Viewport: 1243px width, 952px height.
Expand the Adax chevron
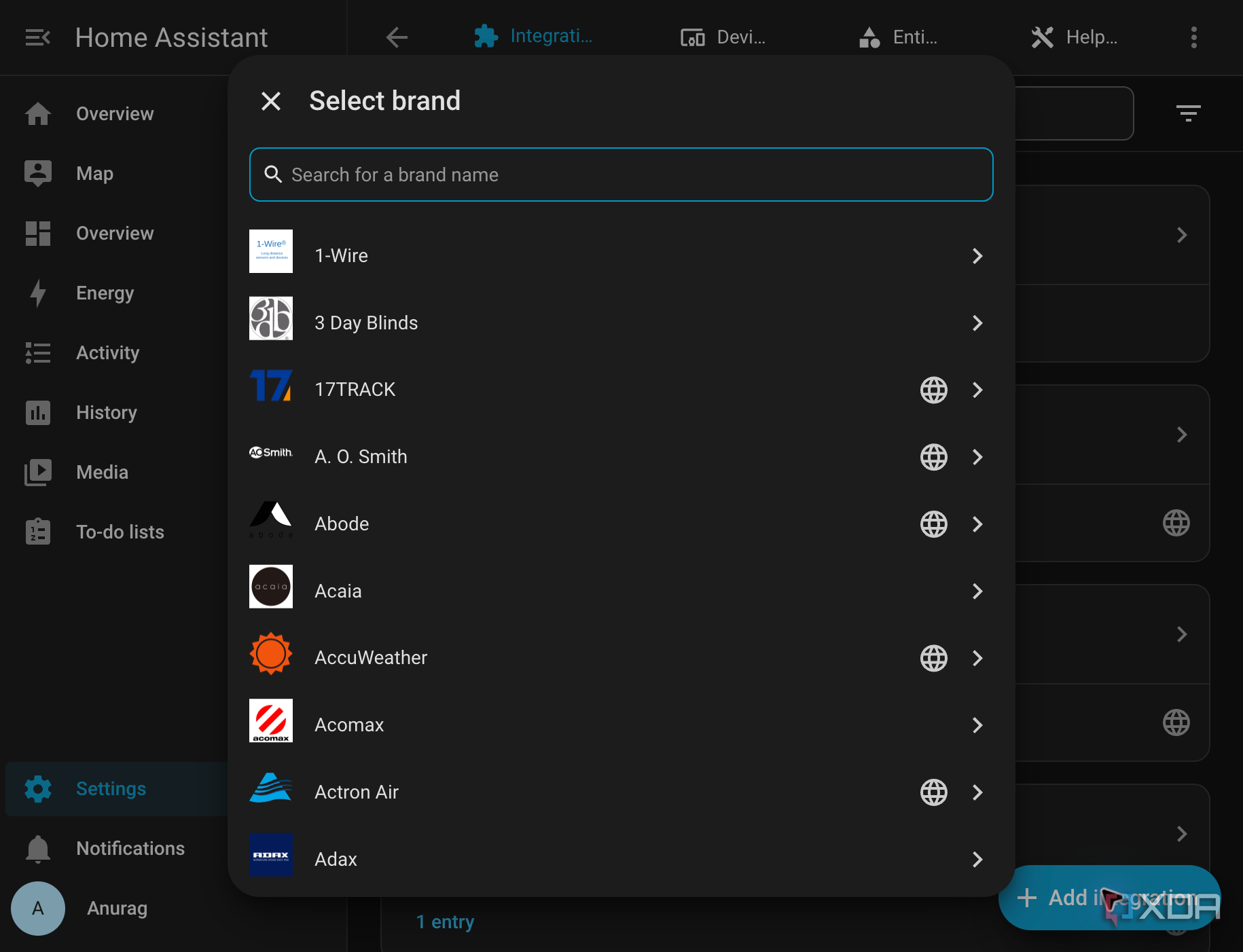[977, 860]
